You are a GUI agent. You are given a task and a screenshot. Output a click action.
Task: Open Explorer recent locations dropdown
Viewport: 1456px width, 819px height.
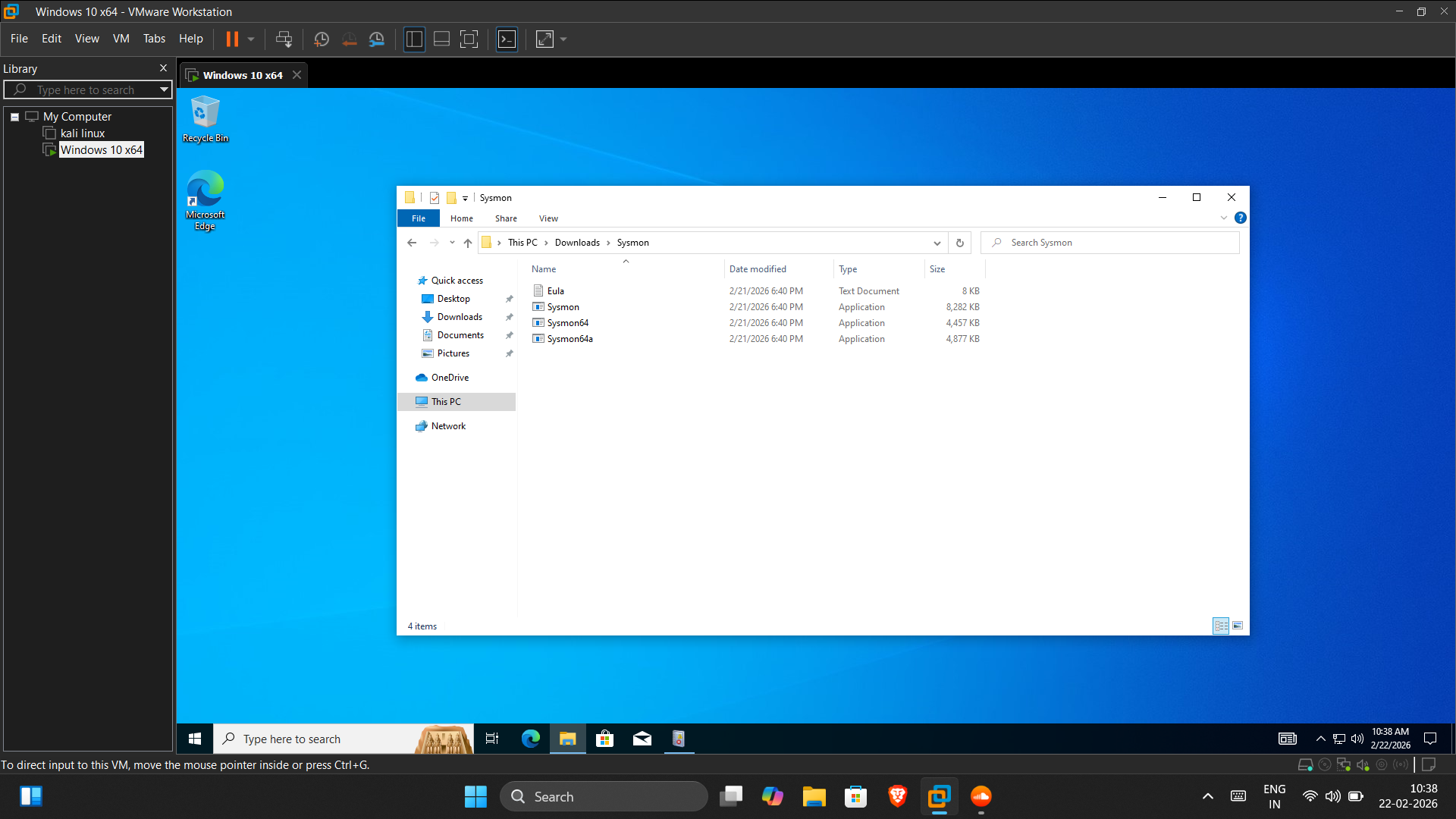pyautogui.click(x=452, y=243)
